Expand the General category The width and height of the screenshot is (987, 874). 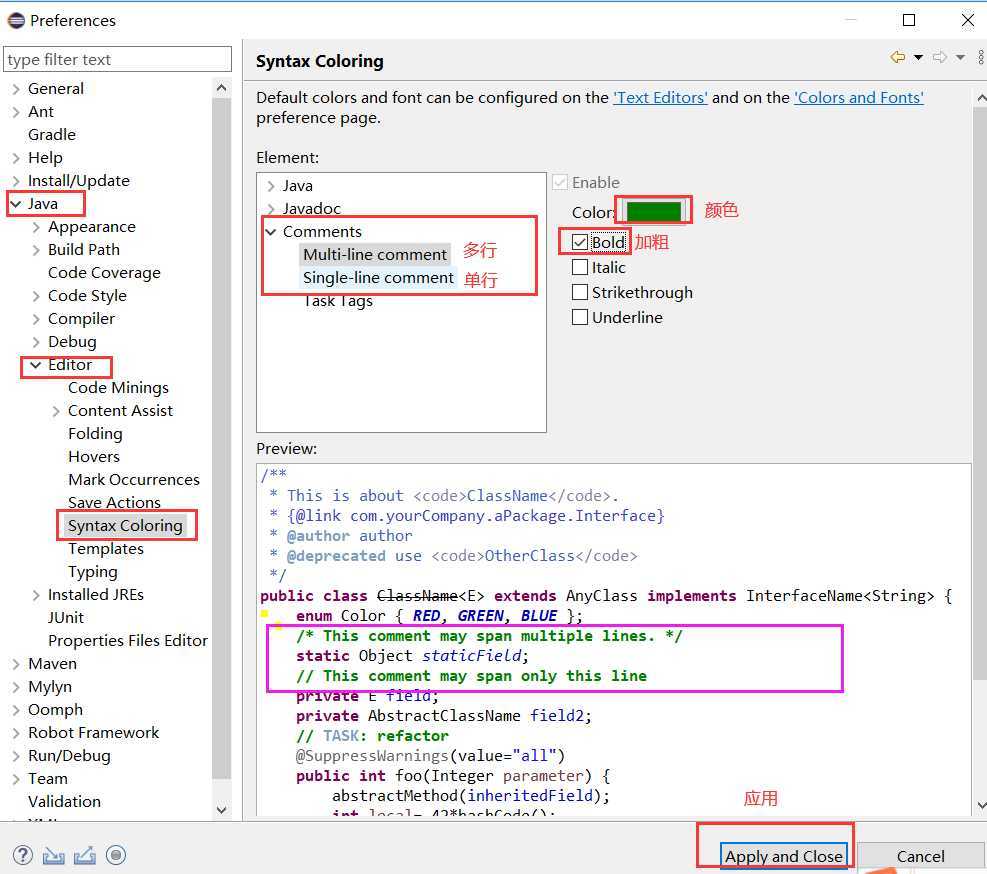point(16,89)
